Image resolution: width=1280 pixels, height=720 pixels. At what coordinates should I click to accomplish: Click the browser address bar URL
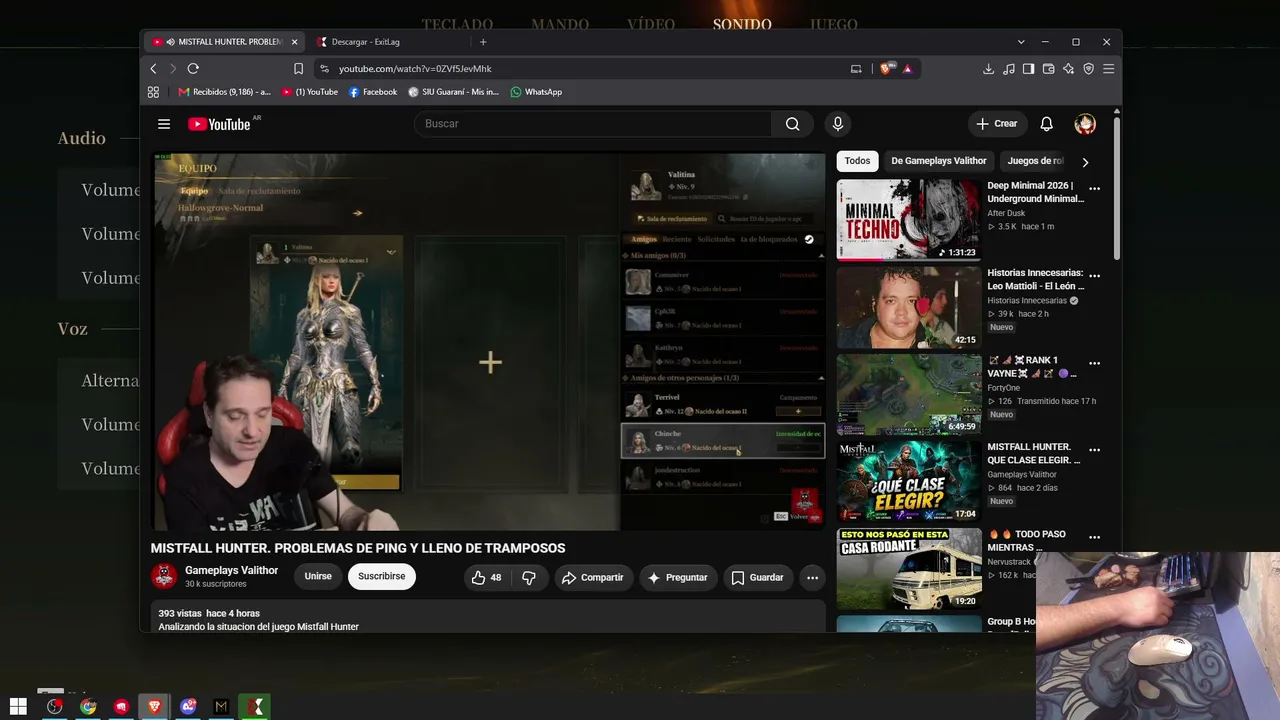[x=415, y=69]
